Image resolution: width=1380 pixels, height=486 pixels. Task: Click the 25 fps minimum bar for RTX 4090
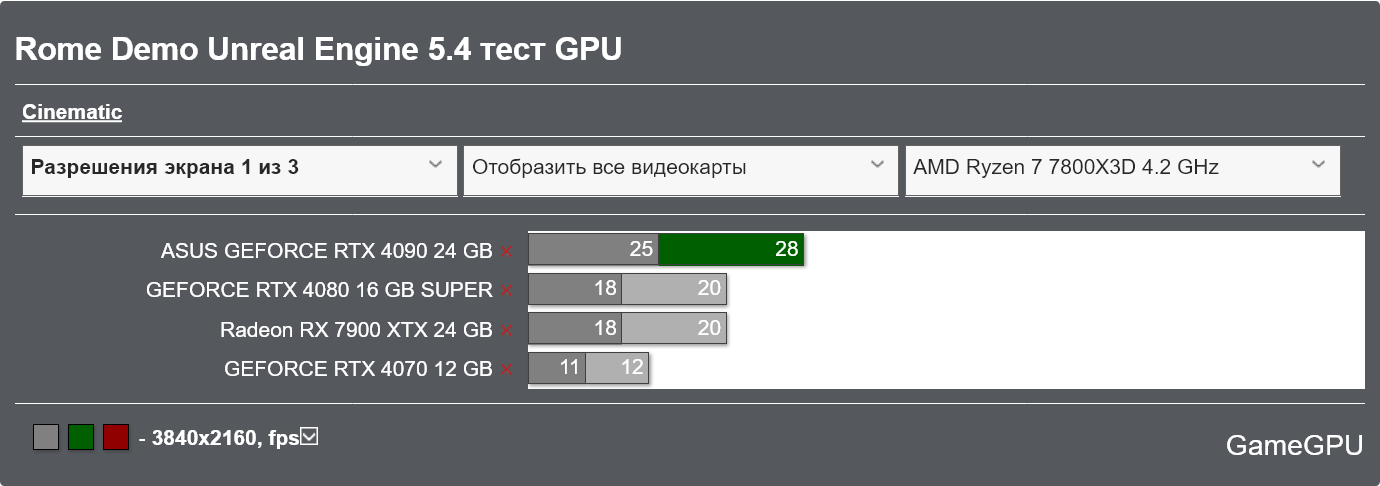click(x=592, y=249)
